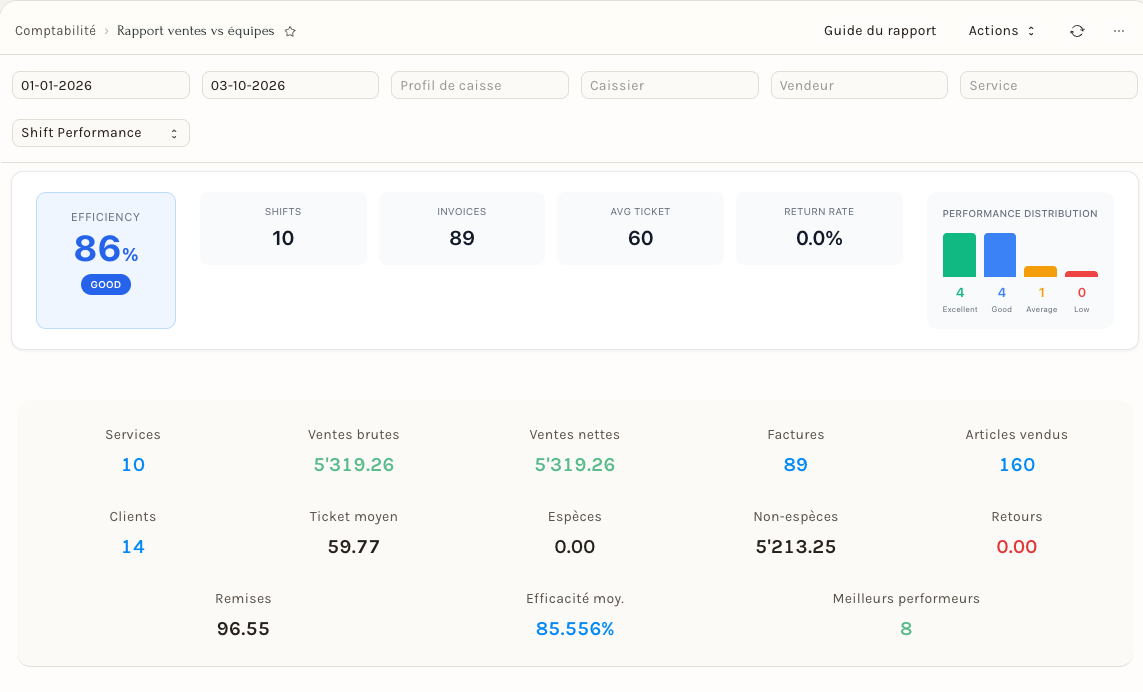Expand the Shift Performance selector
The image size is (1143, 692).
pos(101,133)
